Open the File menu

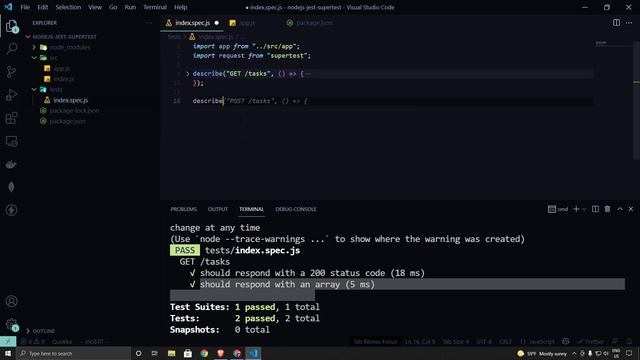coord(25,7)
